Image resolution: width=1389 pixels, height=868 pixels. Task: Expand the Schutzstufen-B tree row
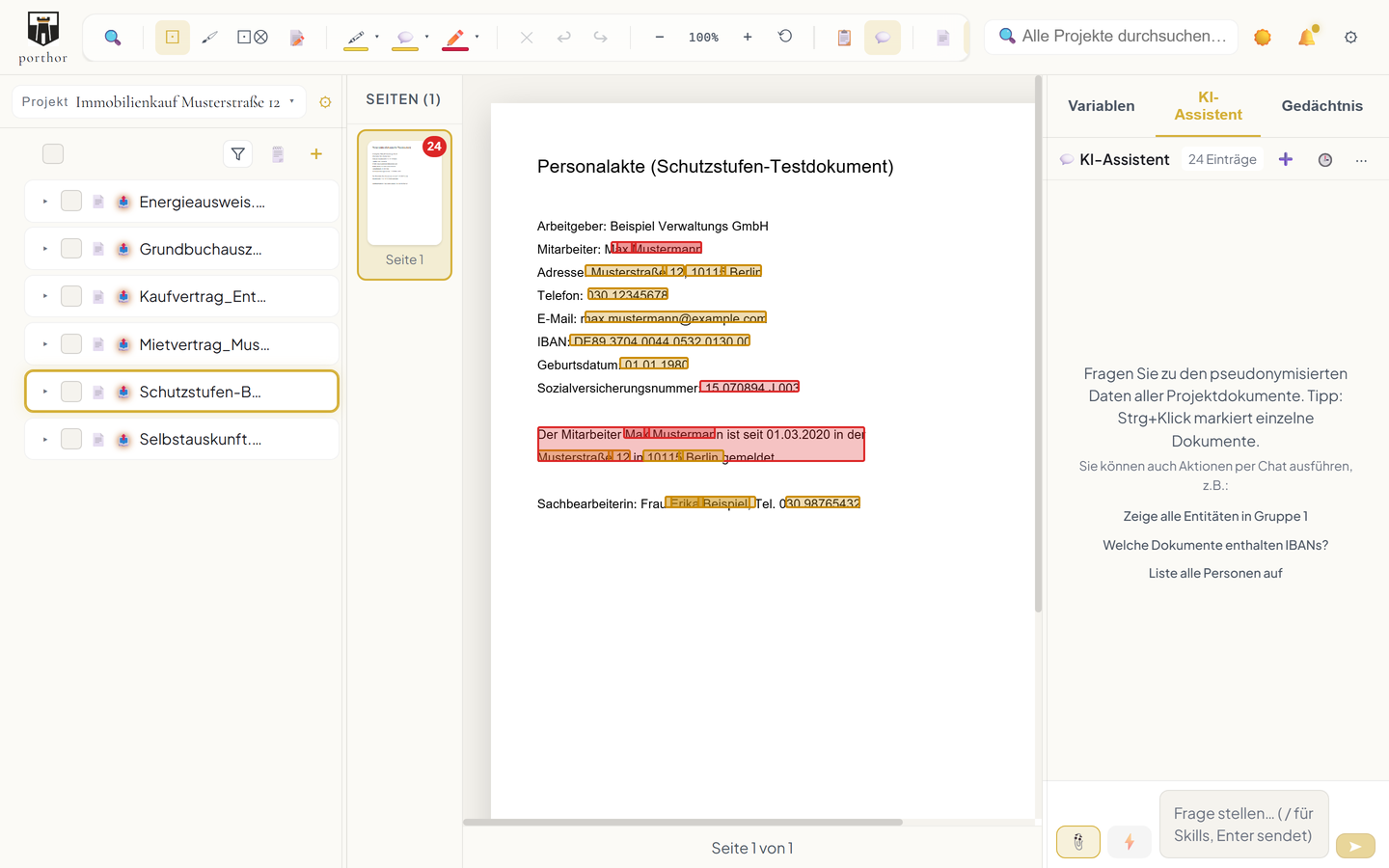click(x=44, y=392)
